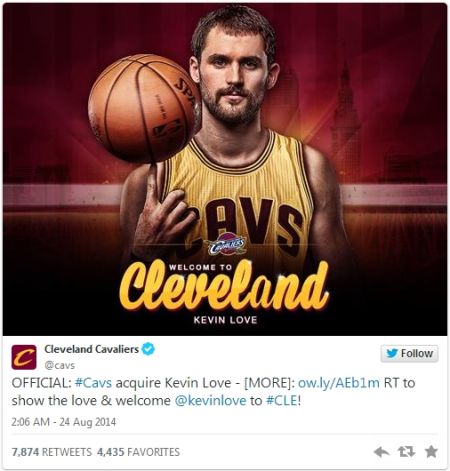
Task: Click the KEVIN LOVE caption in the image
Action: (x=225, y=320)
